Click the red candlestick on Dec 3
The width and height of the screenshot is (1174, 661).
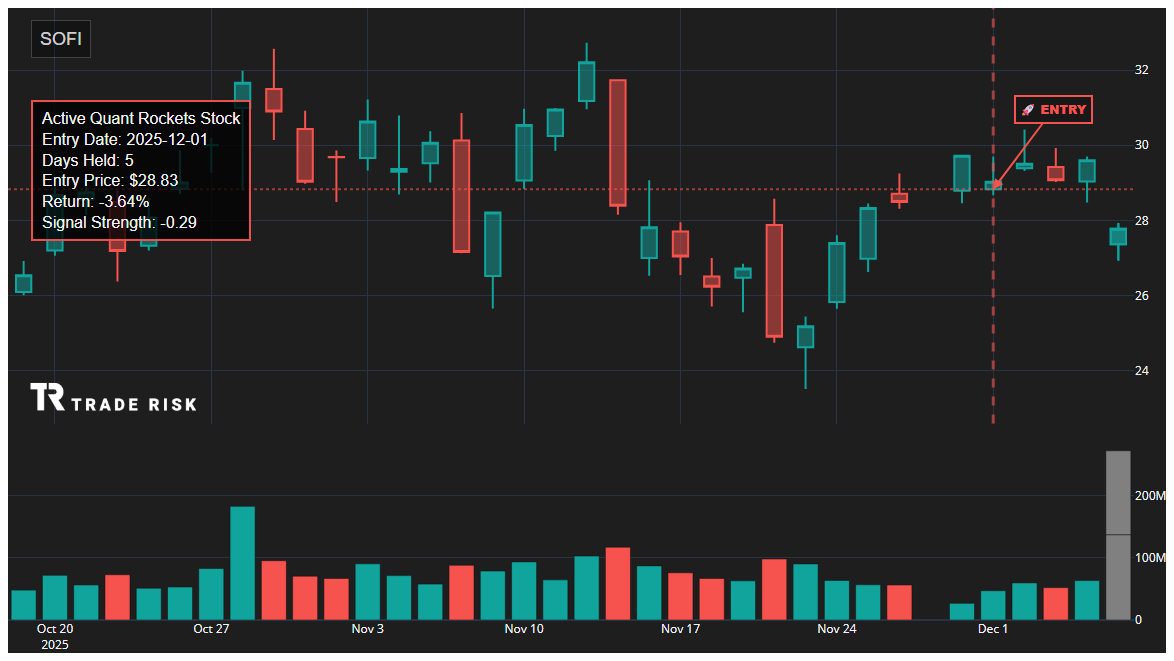tap(1056, 173)
